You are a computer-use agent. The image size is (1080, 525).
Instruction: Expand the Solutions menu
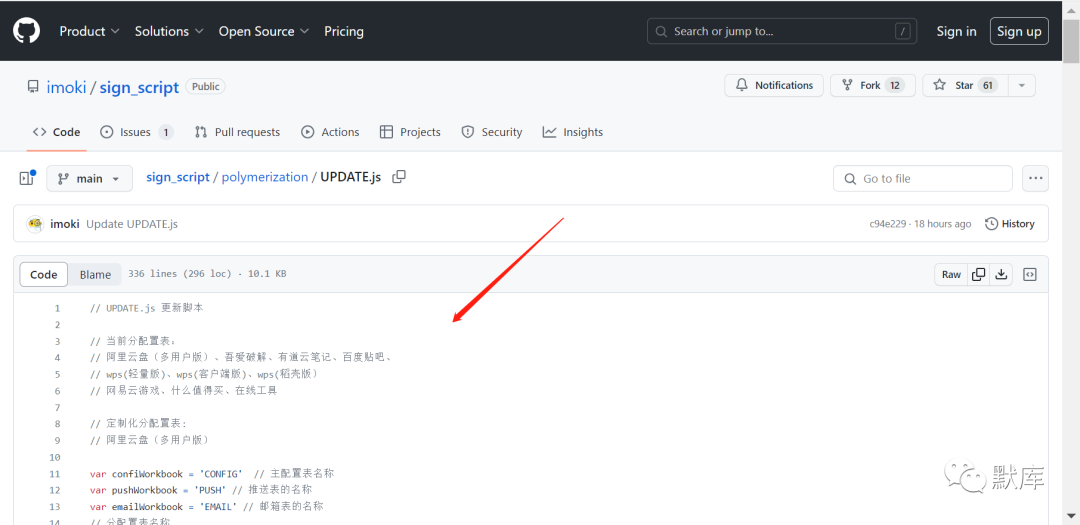(x=169, y=31)
